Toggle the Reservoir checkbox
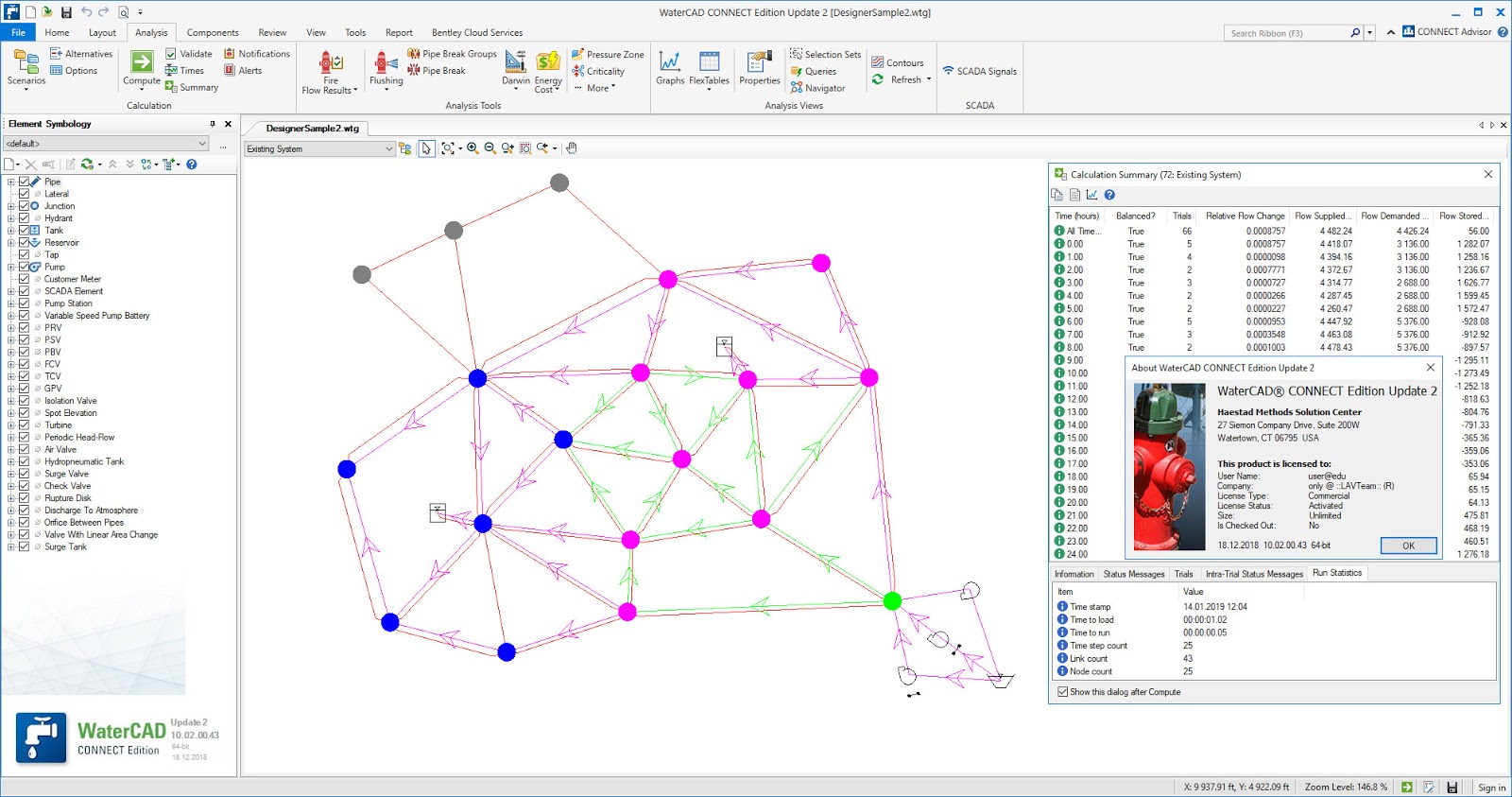1512x797 pixels. 24,243
